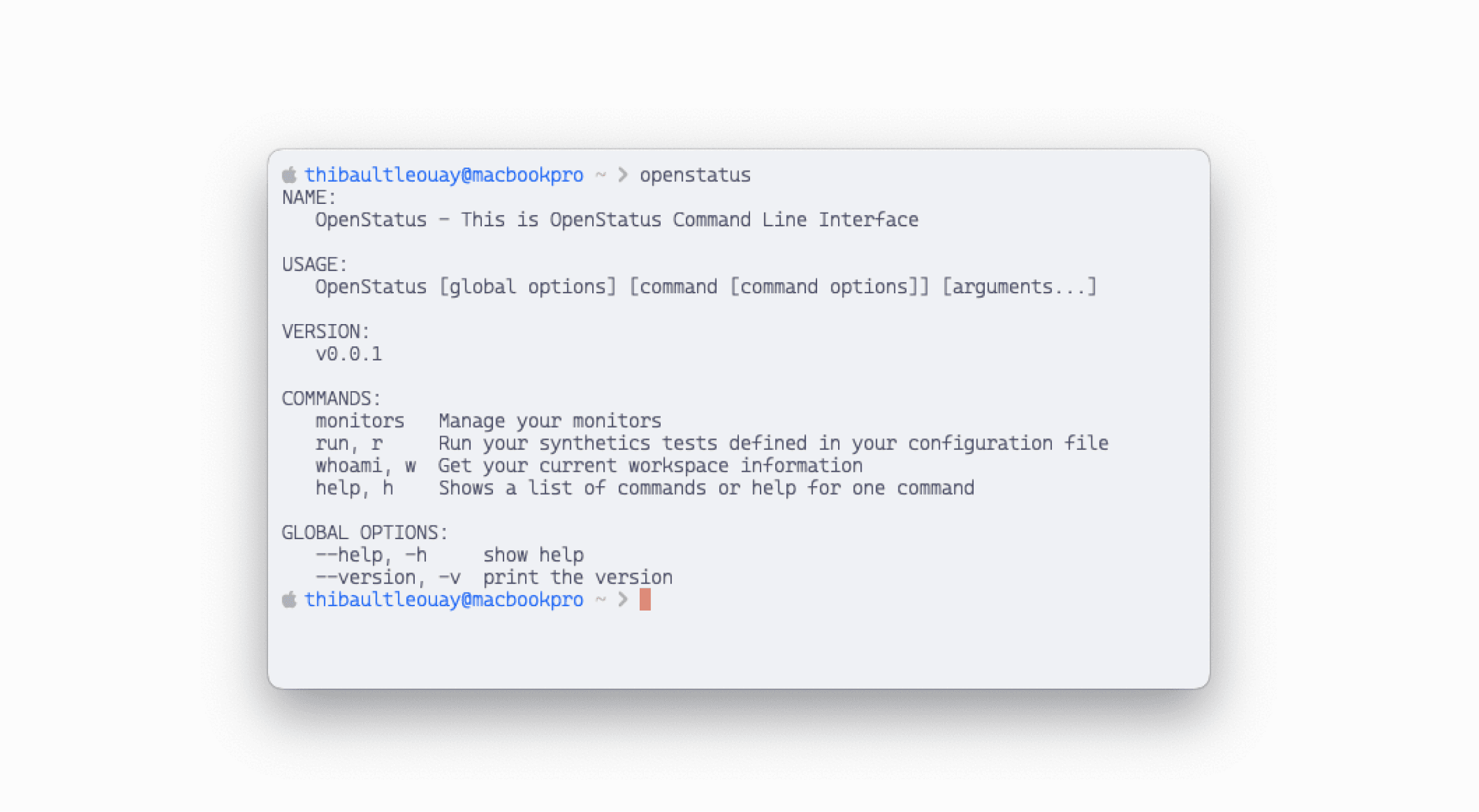Screen dimensions: 1479x812
Task: Click the salmon-colored terminal cursor block
Action: pyautogui.click(x=645, y=599)
